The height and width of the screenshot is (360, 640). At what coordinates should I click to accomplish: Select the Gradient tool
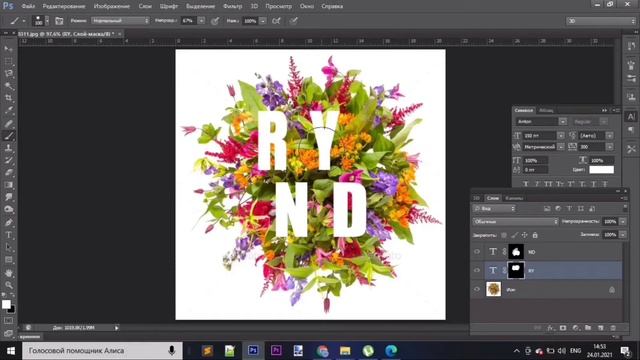pyautogui.click(x=9, y=185)
